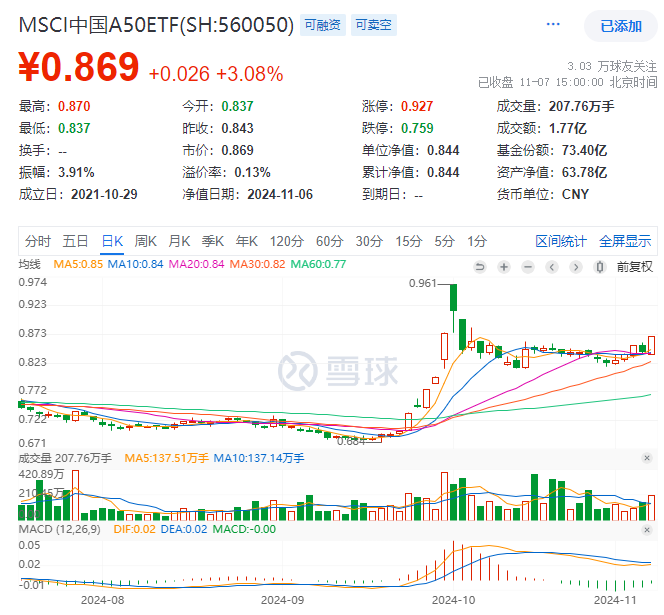Click the 0.961 high marker on chart
The image size is (664, 615).
[x=422, y=283]
